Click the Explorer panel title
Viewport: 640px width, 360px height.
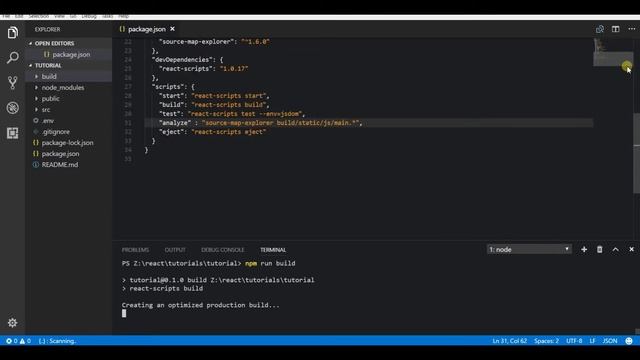click(x=47, y=29)
